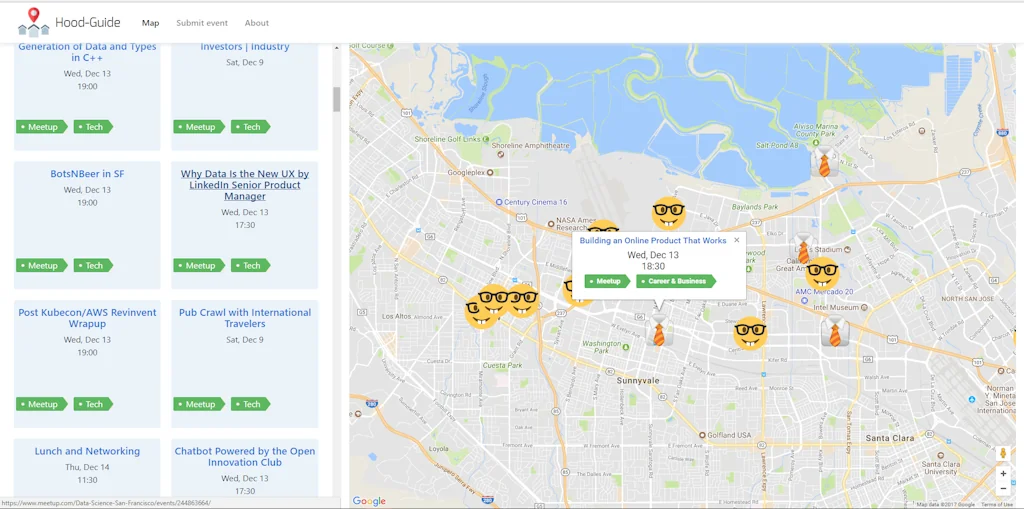Click Tech tag on Why Data Is New UX card
The image size is (1024, 509).
[x=251, y=265]
